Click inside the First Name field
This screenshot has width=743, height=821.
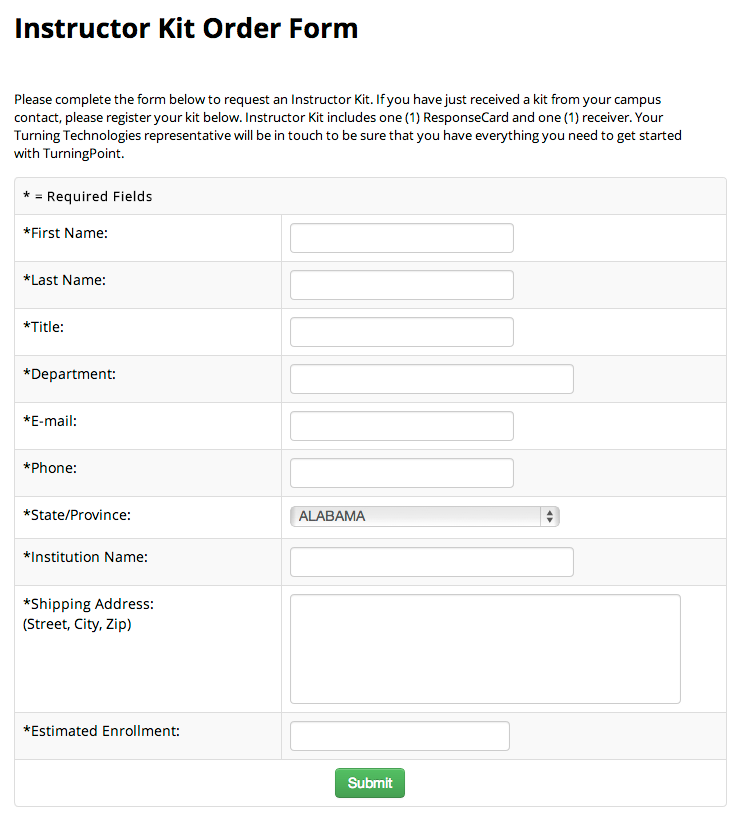(401, 237)
